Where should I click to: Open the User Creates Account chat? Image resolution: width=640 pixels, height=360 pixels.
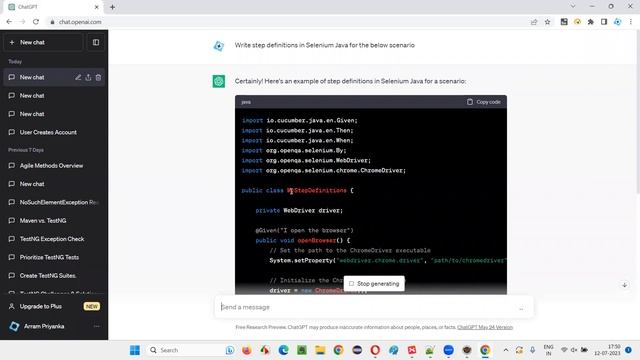[54, 132]
